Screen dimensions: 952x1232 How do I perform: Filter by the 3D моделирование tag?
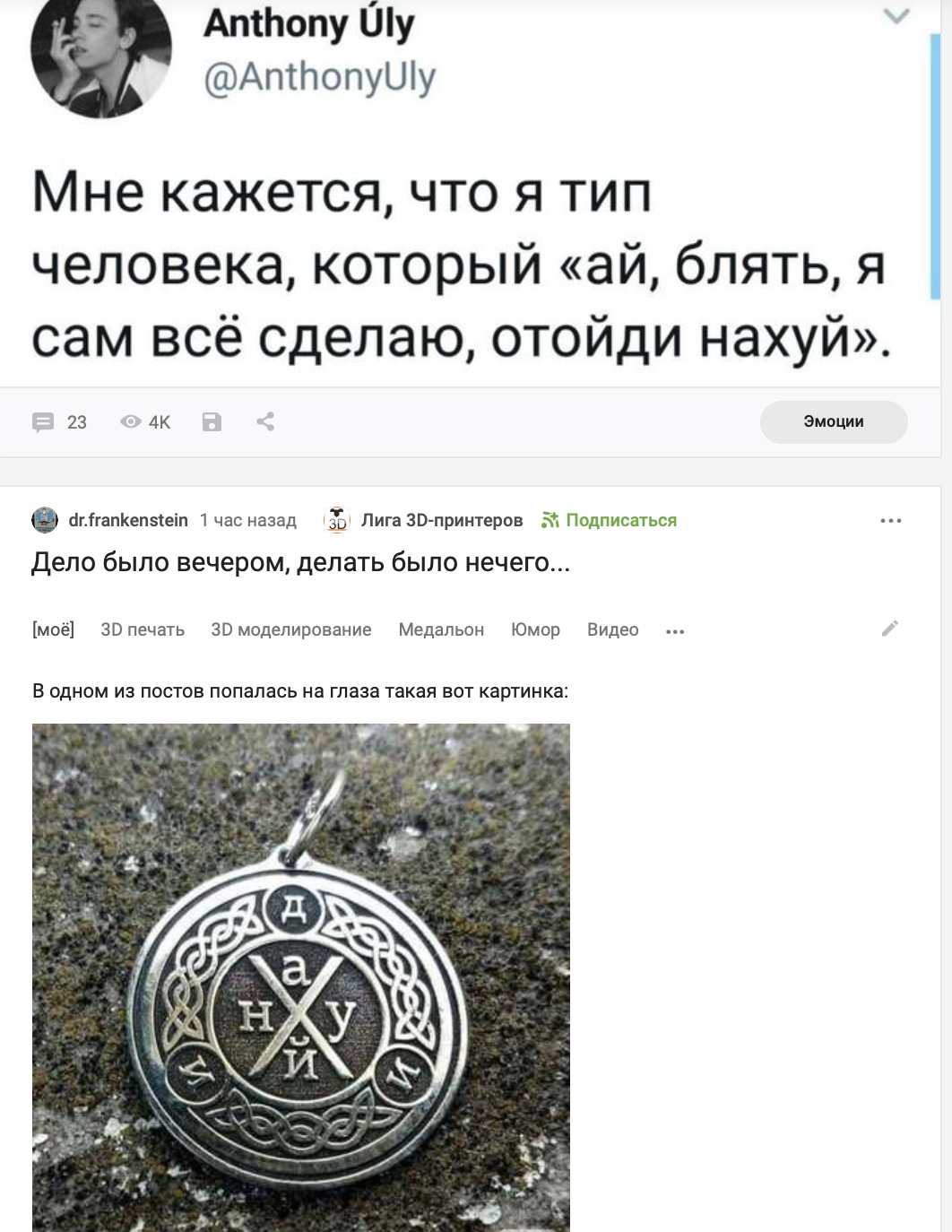(x=291, y=629)
